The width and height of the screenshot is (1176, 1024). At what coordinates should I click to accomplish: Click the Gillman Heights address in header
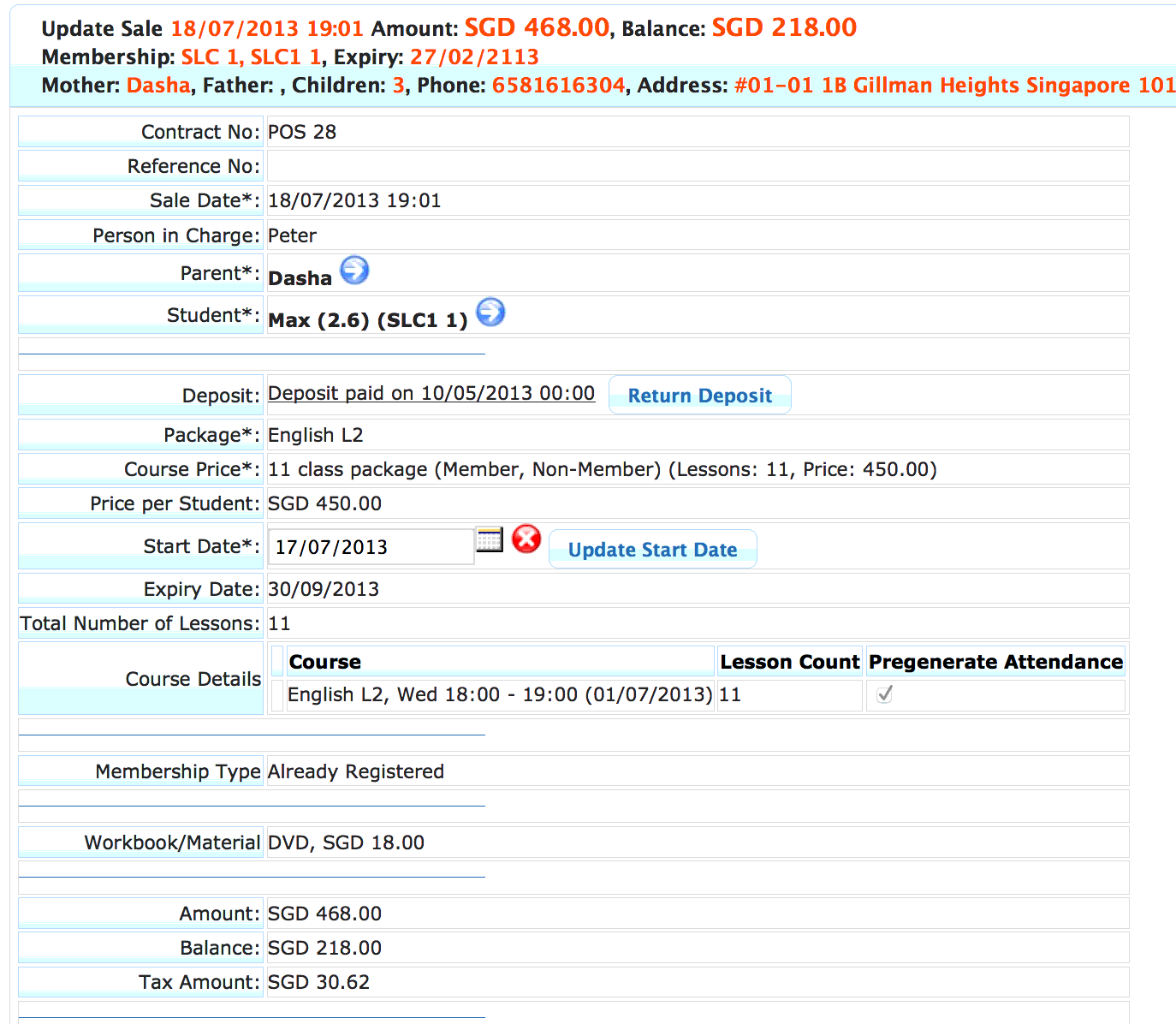click(x=955, y=86)
